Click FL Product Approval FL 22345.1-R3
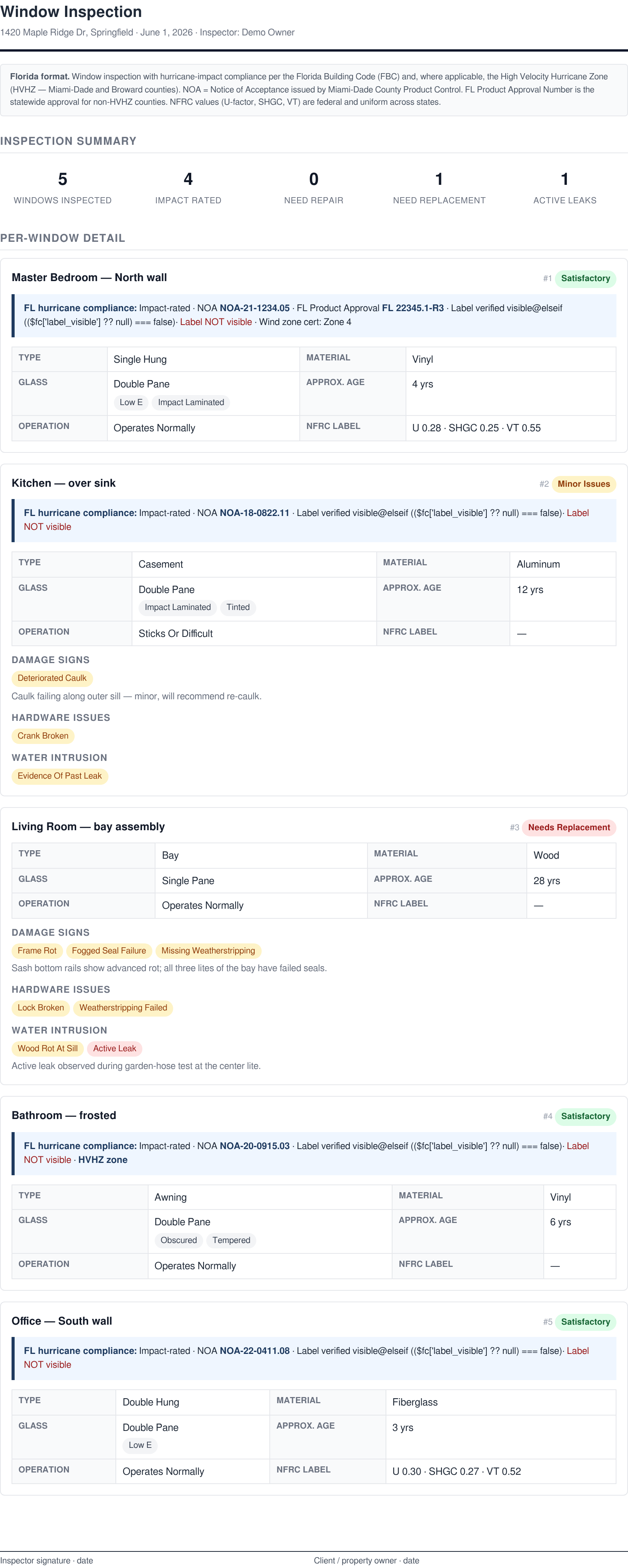628x1568 pixels. point(370,308)
